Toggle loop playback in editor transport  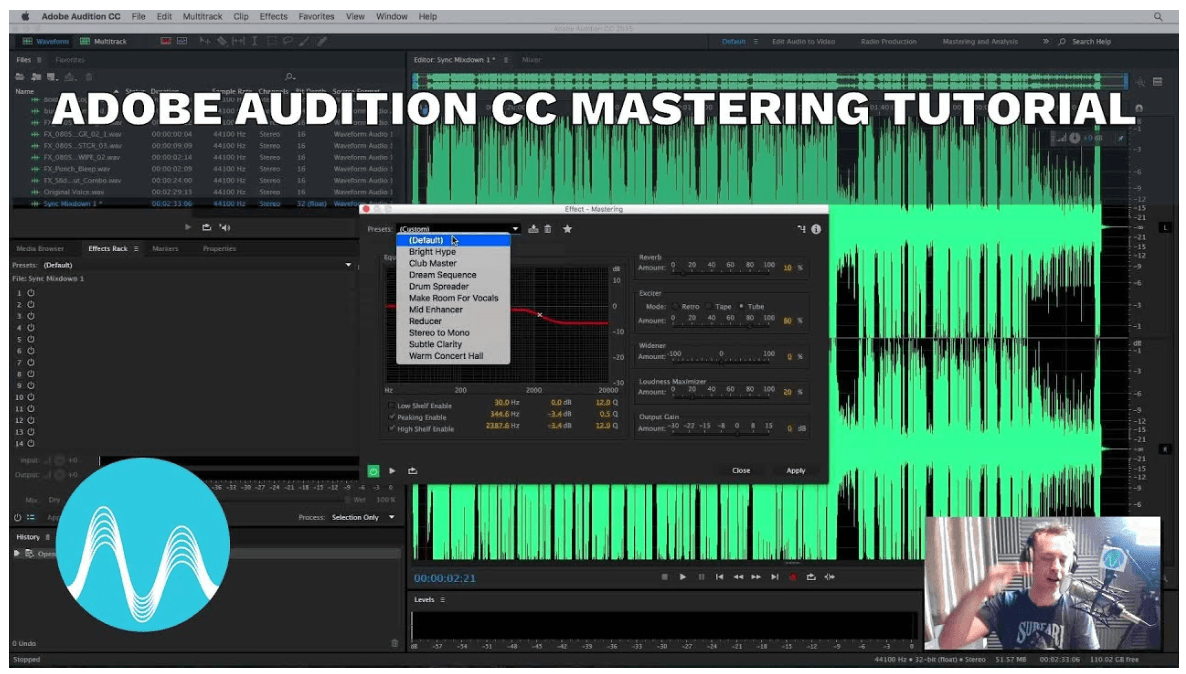click(x=811, y=576)
